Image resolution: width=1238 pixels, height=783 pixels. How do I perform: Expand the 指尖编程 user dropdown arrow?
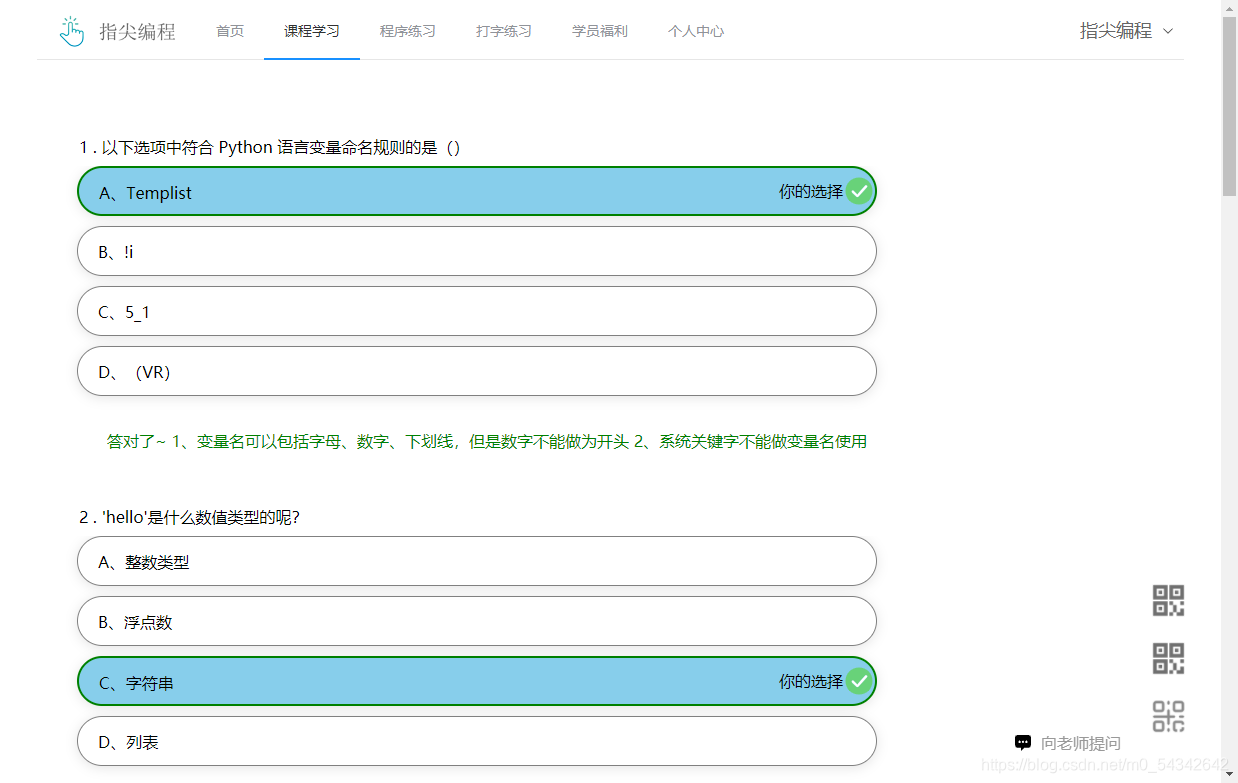[x=1168, y=31]
